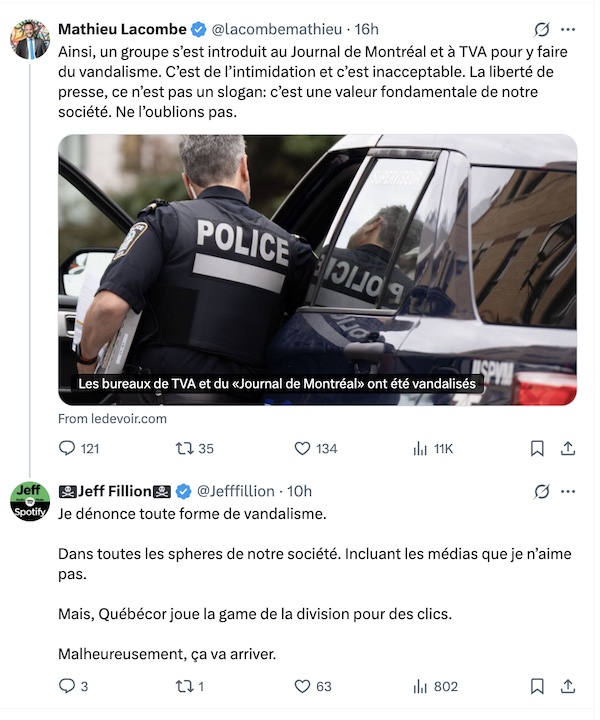
Task: Bookmark Jeff Fillion's reply
Action: click(537, 686)
